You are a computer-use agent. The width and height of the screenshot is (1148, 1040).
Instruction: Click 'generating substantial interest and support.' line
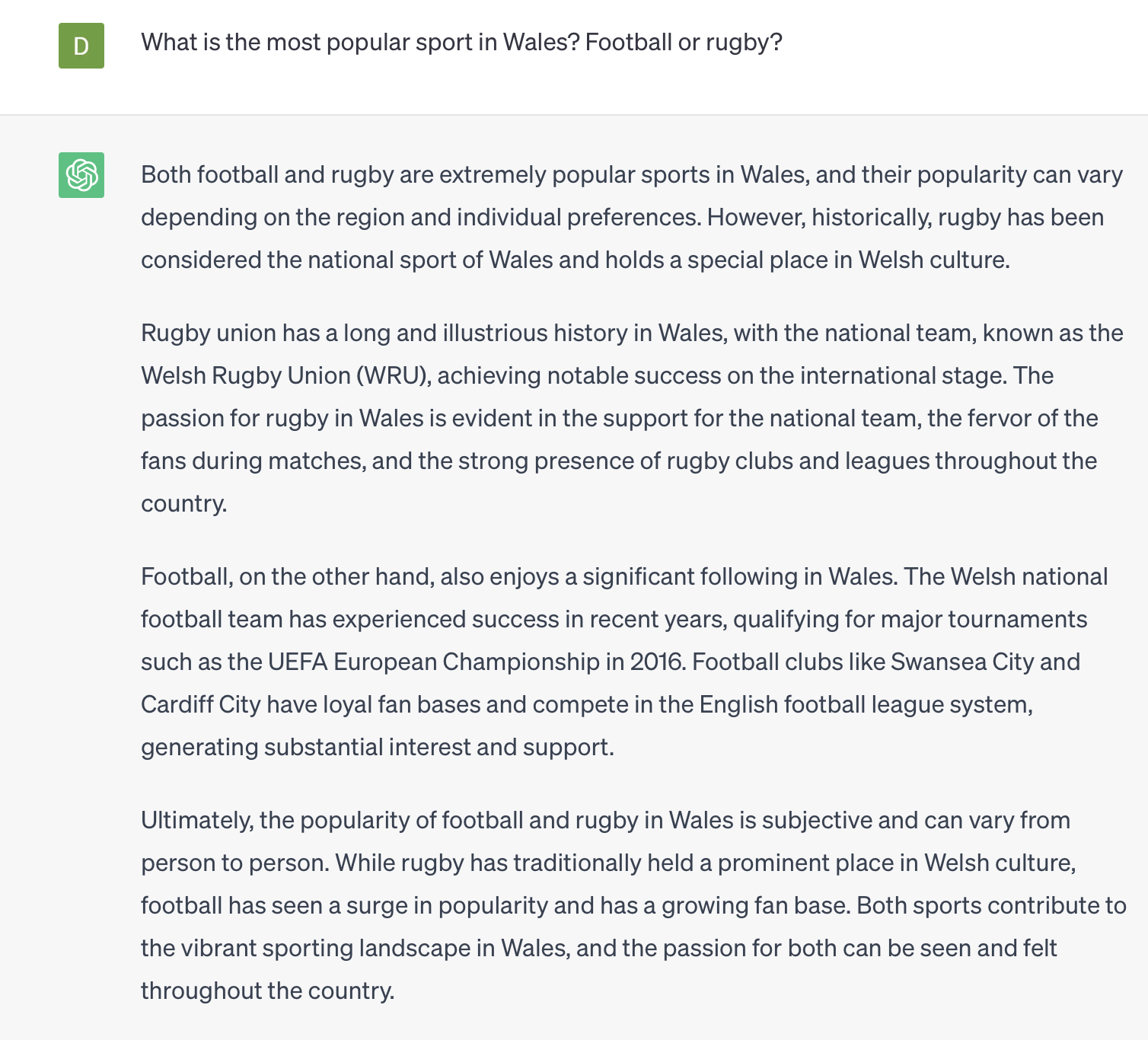click(378, 747)
